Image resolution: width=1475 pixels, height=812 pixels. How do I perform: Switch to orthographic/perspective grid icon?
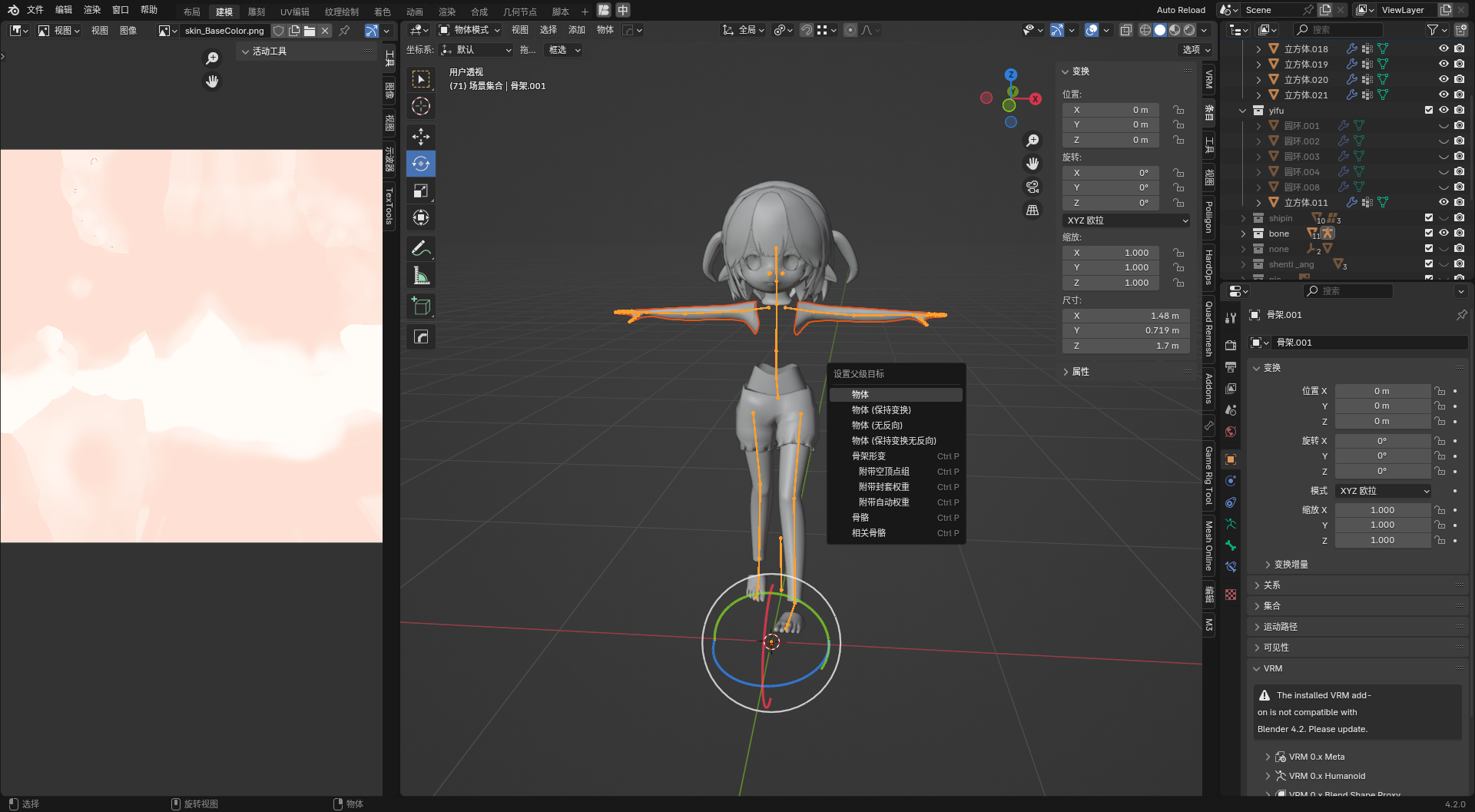(x=1032, y=210)
